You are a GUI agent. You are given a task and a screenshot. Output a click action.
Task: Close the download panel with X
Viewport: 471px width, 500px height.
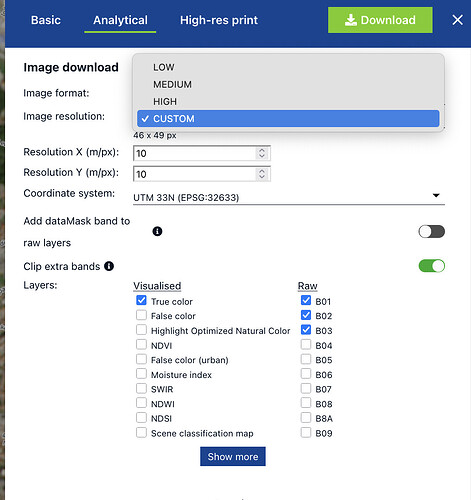(x=457, y=20)
